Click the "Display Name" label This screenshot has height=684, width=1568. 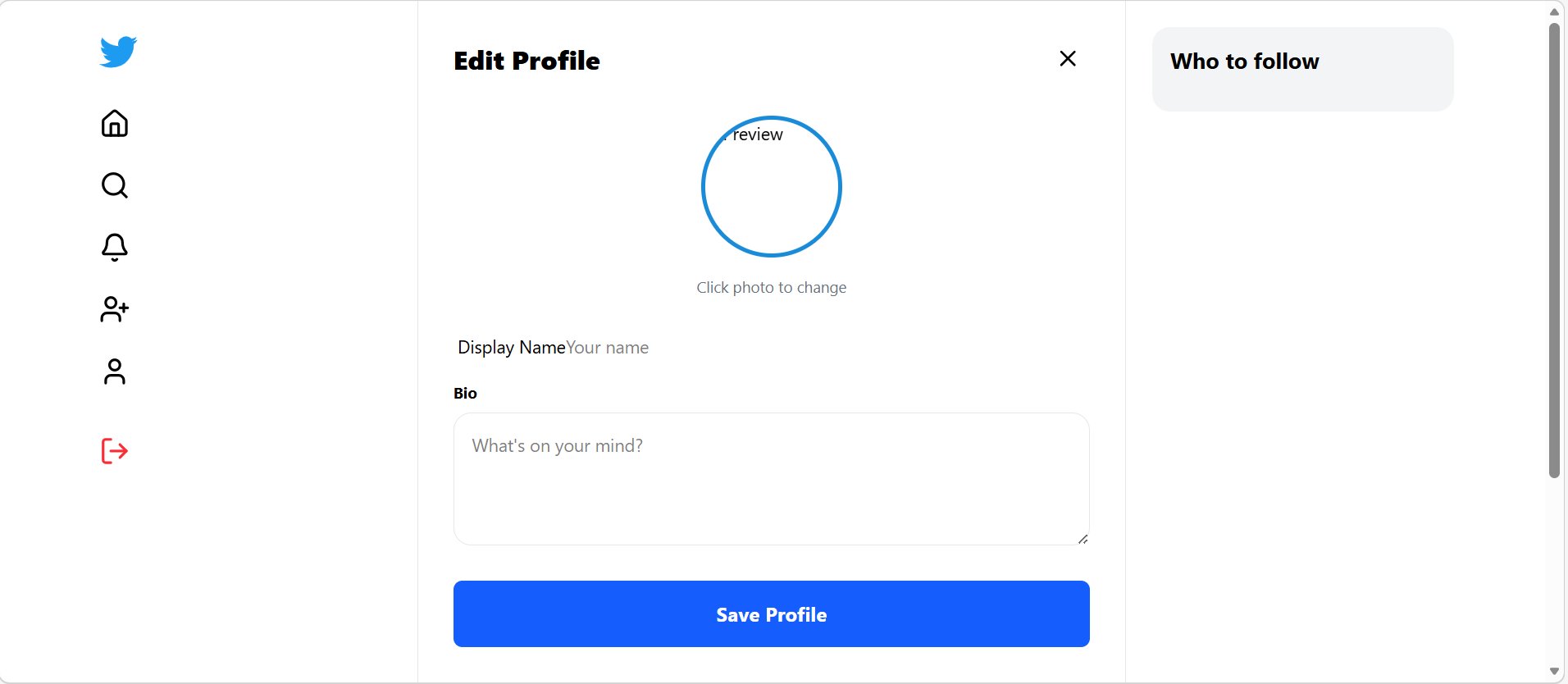coord(511,348)
